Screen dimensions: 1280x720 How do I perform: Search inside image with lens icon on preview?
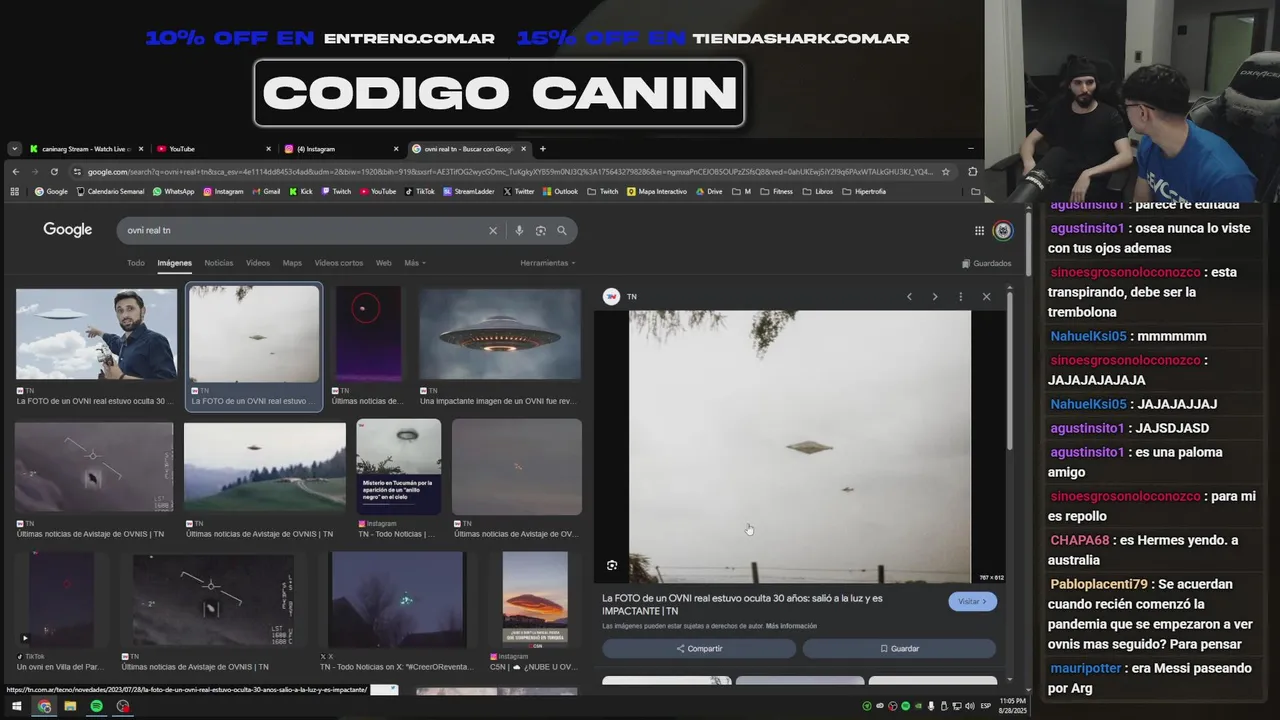tap(612, 565)
